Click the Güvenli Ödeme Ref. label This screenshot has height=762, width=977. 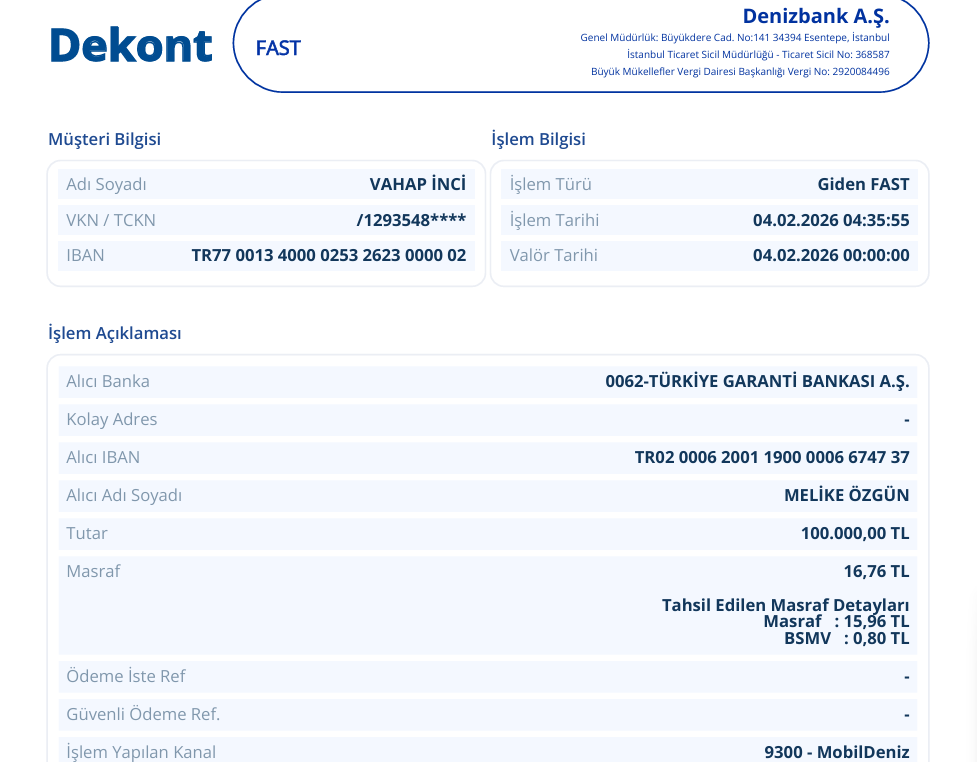coord(143,714)
